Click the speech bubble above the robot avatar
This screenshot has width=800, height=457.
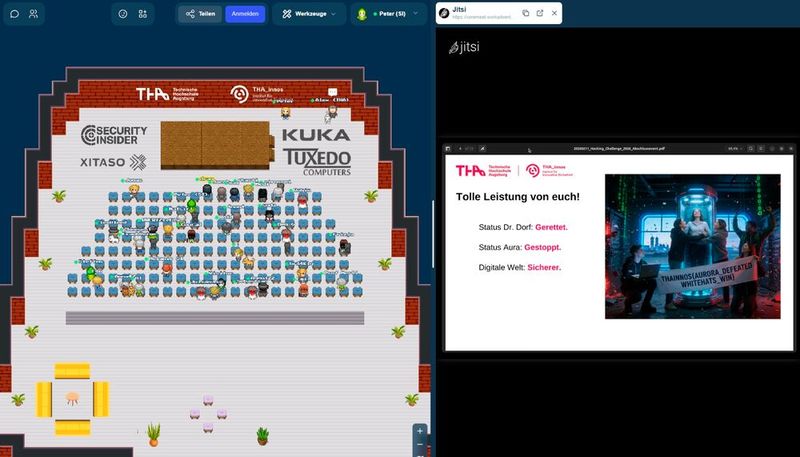pyautogui.click(x=333, y=92)
